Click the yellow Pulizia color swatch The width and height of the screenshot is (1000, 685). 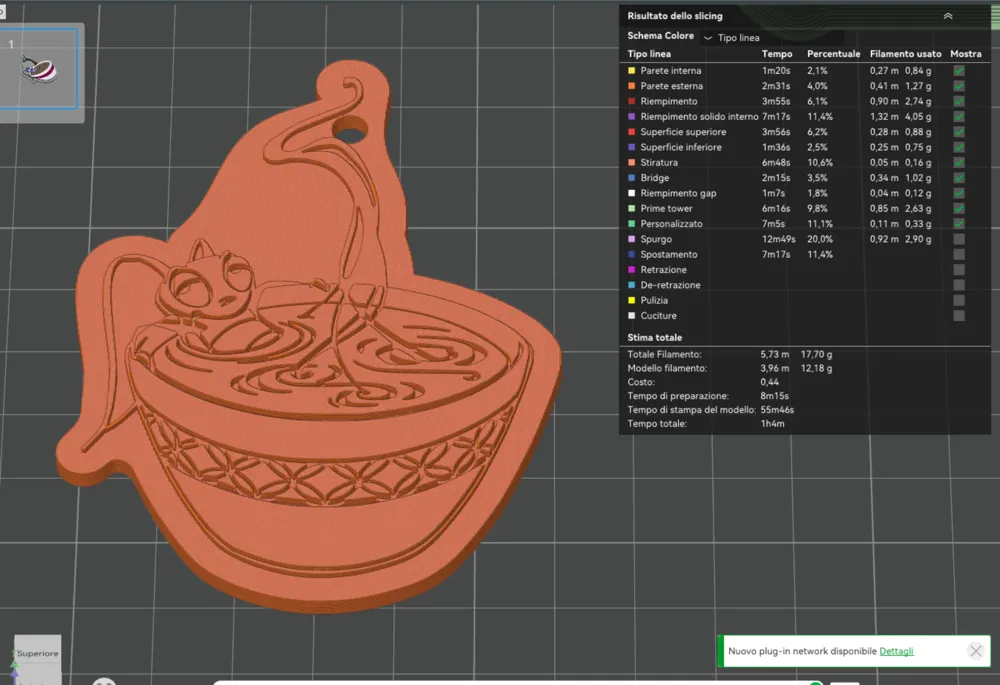[x=631, y=300]
